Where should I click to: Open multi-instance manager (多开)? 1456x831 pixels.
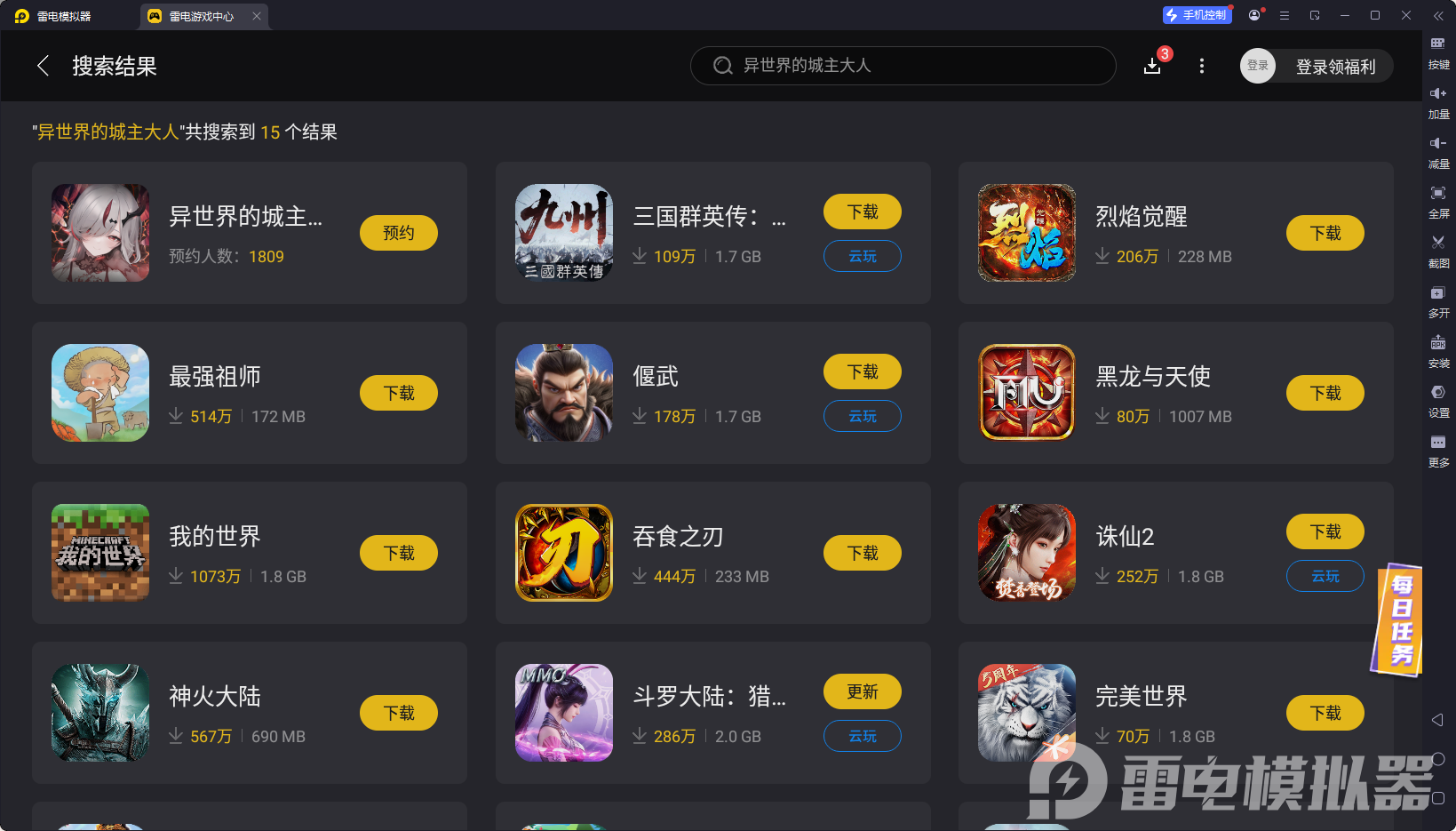[x=1438, y=300]
